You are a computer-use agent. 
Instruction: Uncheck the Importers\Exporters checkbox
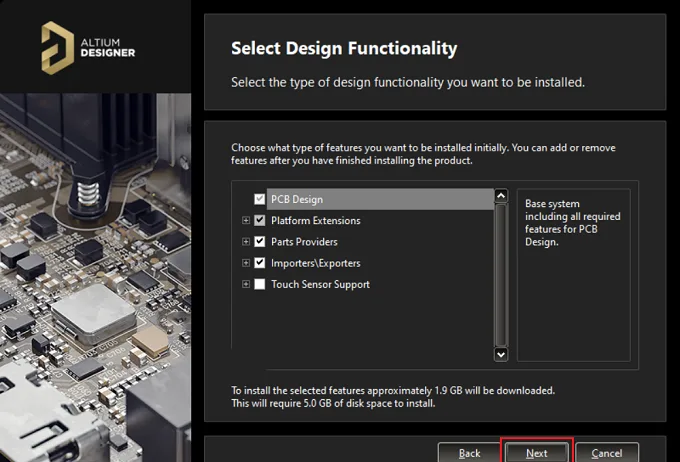pyautogui.click(x=259, y=263)
